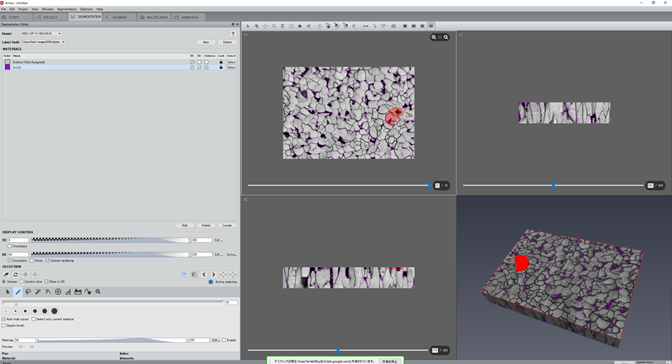Open the Label field dropdown
This screenshot has height=364, width=672.
pos(43,42)
